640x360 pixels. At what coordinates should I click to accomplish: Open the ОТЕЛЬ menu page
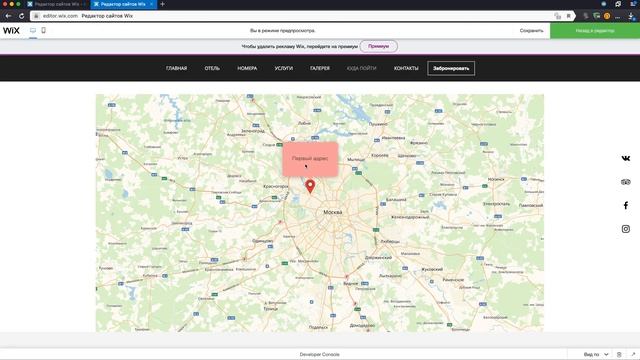(212, 69)
